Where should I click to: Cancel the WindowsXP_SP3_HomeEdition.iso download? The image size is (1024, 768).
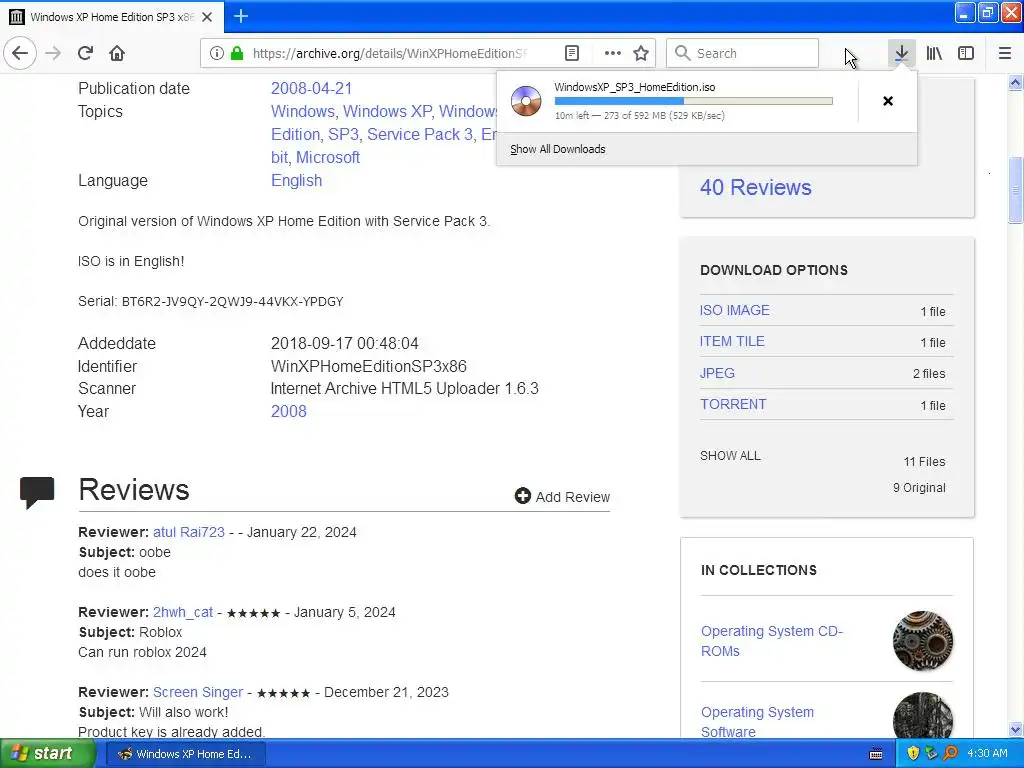point(888,101)
